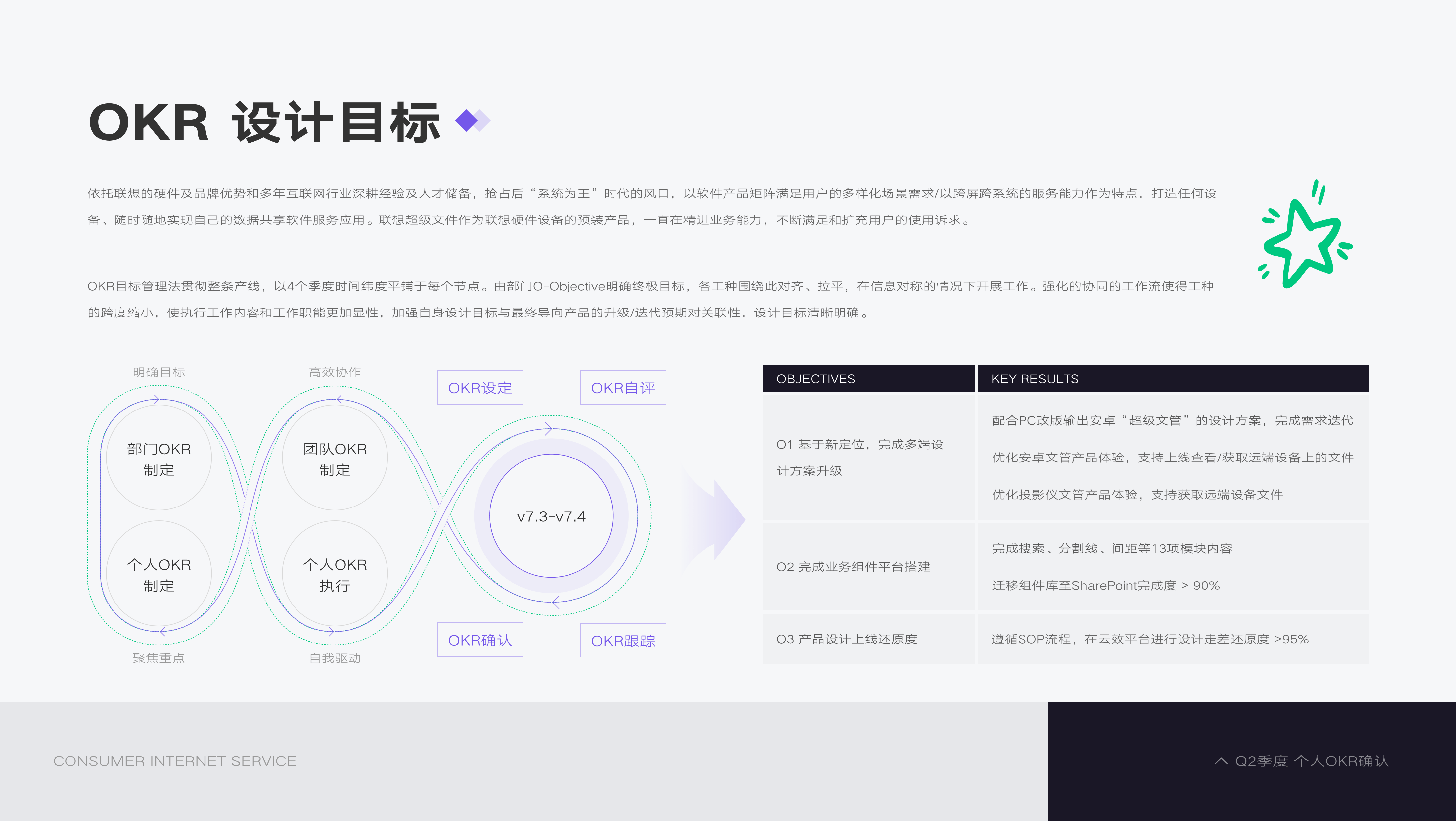Click the OBJECTIVES table header
1456x821 pixels.
(869, 379)
